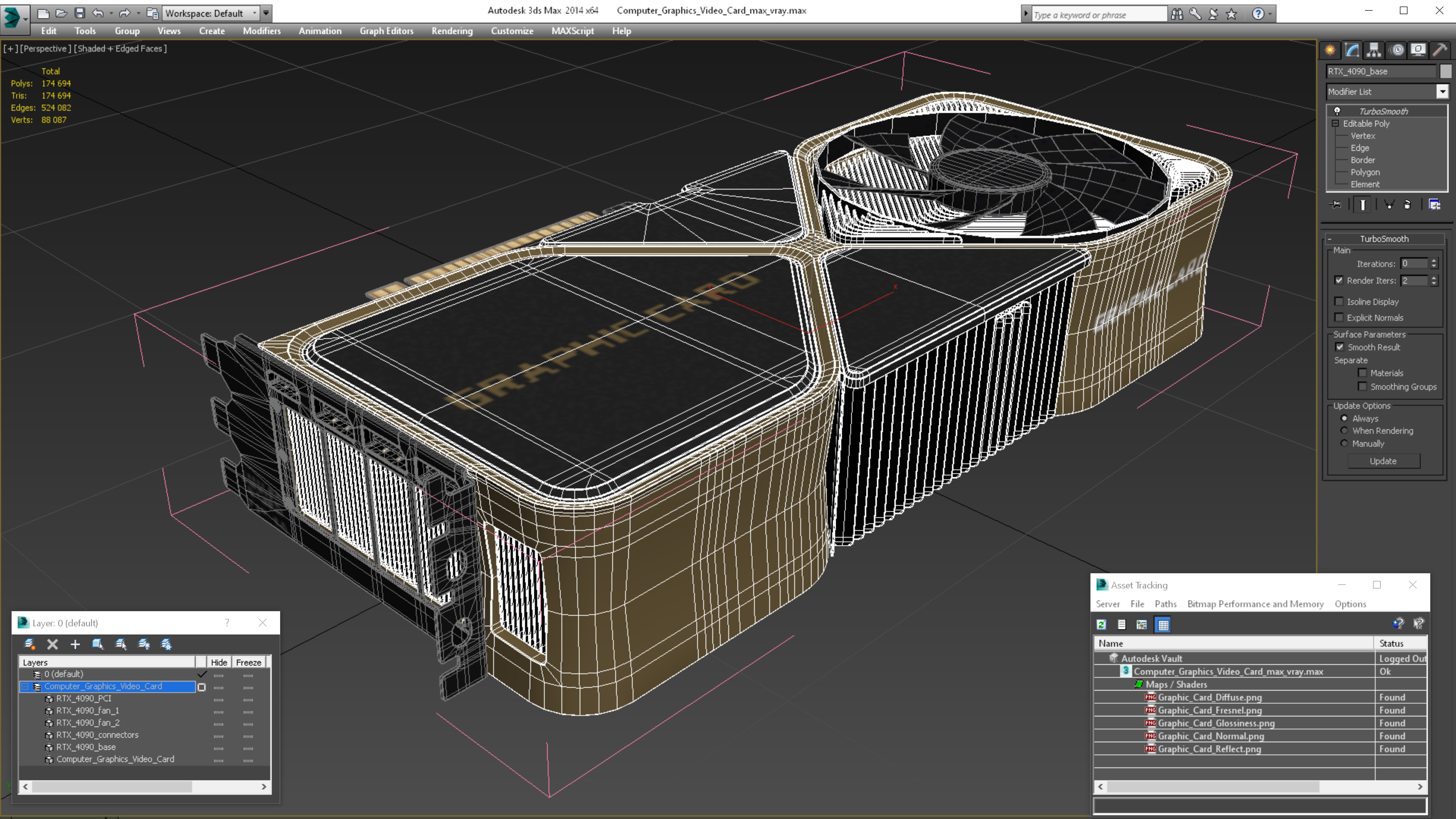The height and width of the screenshot is (819, 1456).
Task: Open Configure Modifier Sets icon
Action: pos(1435,205)
